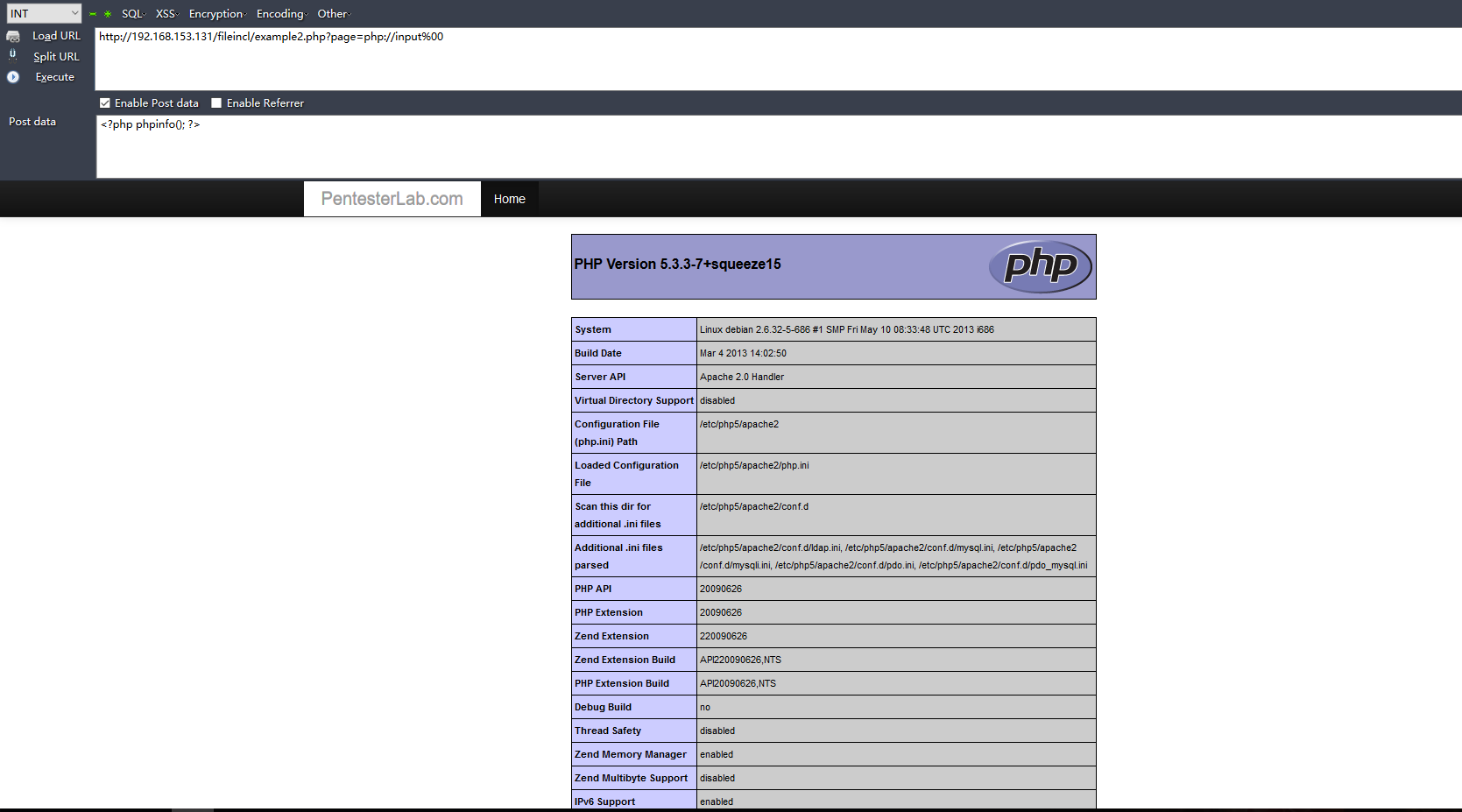Click the PHP API row label
Viewport: 1462px width, 812px height.
pos(593,589)
